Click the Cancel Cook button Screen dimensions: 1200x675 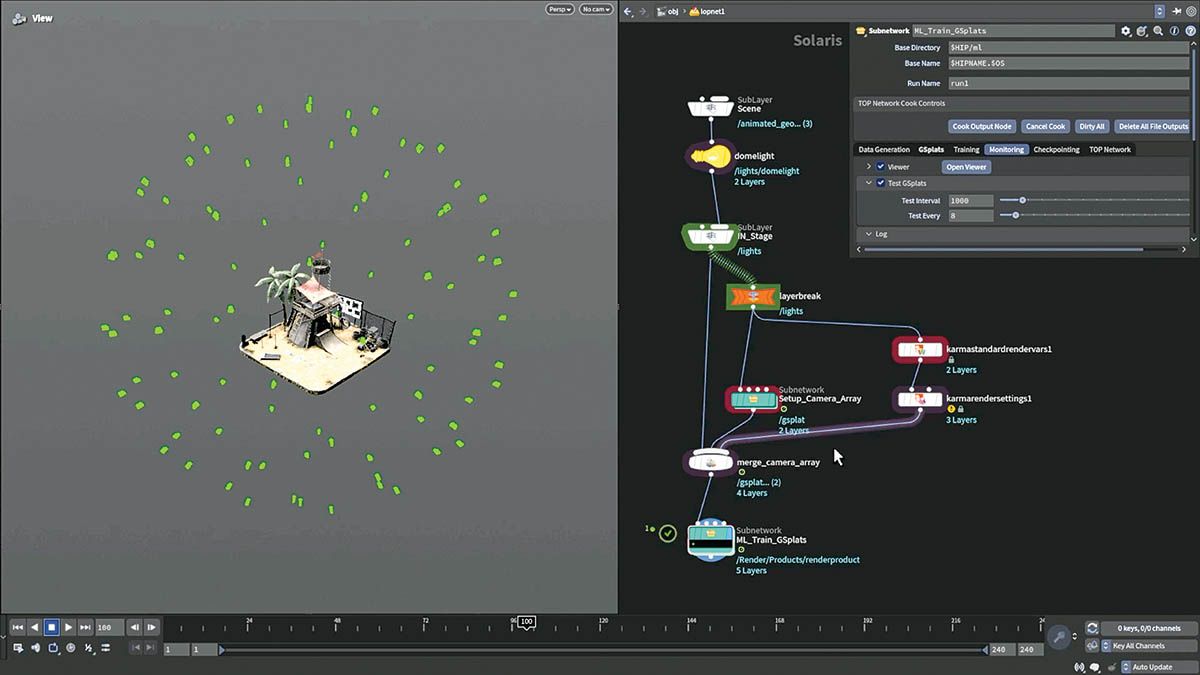pos(1045,127)
